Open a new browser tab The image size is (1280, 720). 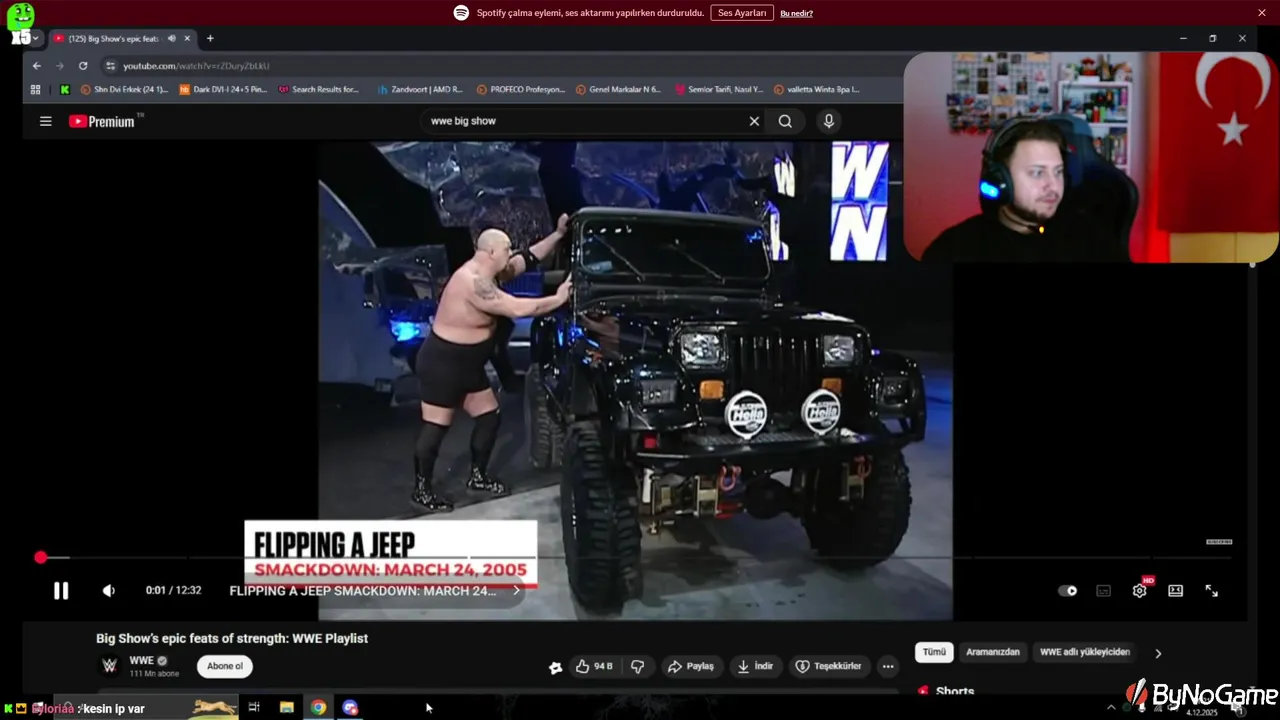pyautogui.click(x=210, y=39)
